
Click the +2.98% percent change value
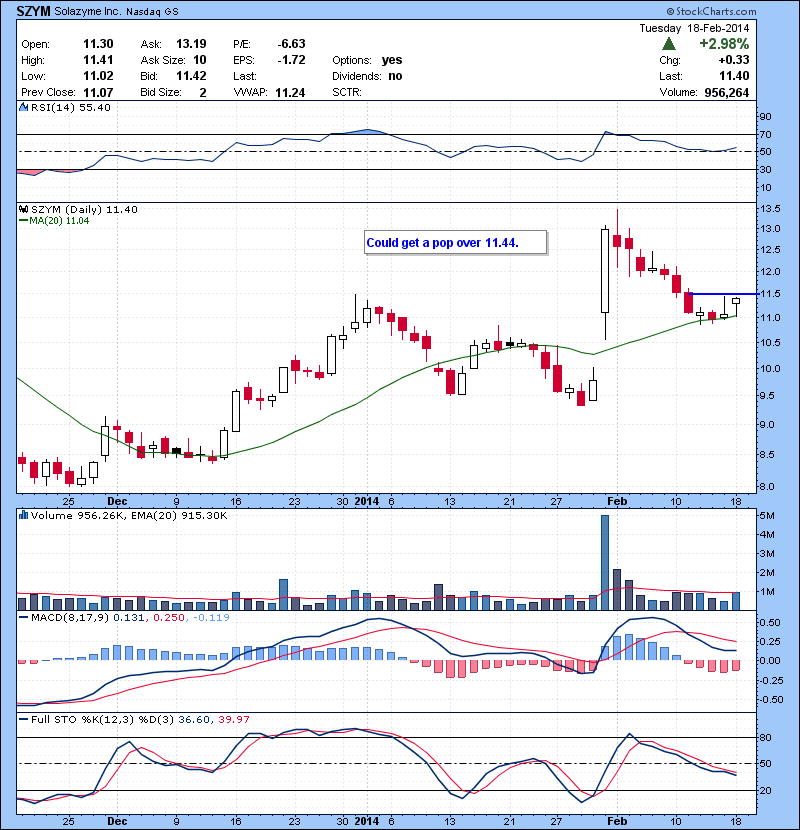click(x=724, y=43)
